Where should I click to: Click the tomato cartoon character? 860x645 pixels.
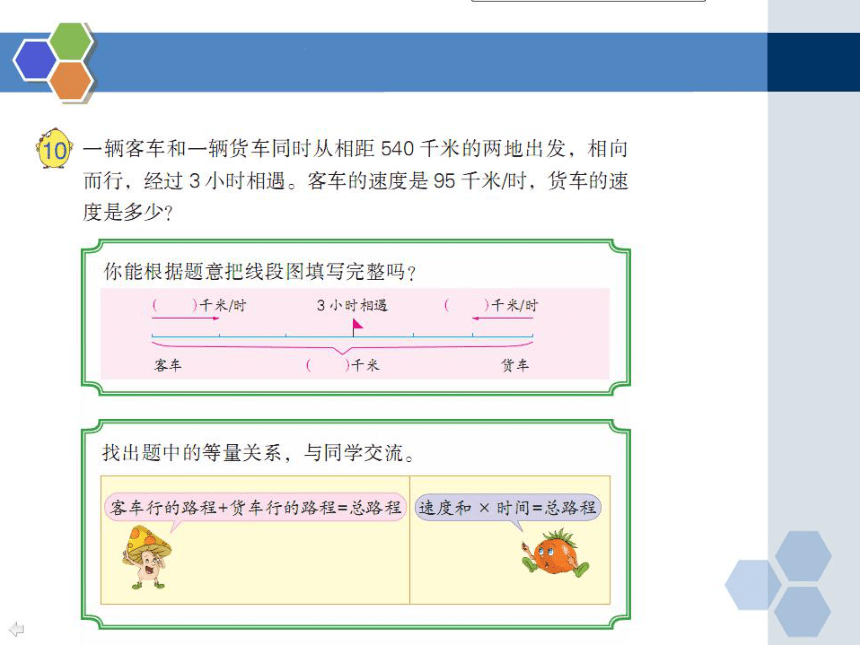coord(555,552)
